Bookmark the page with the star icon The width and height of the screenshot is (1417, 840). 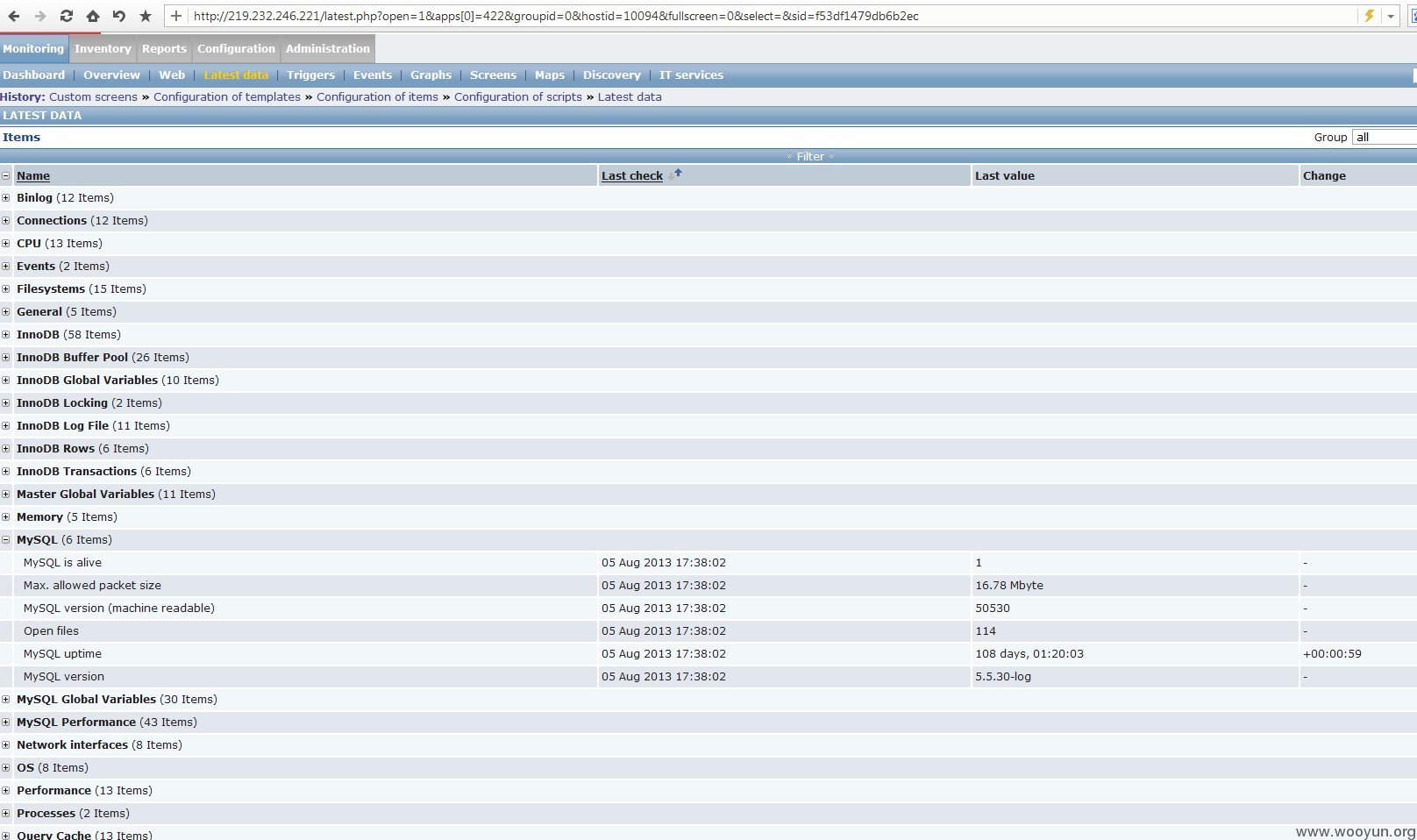pos(146,16)
